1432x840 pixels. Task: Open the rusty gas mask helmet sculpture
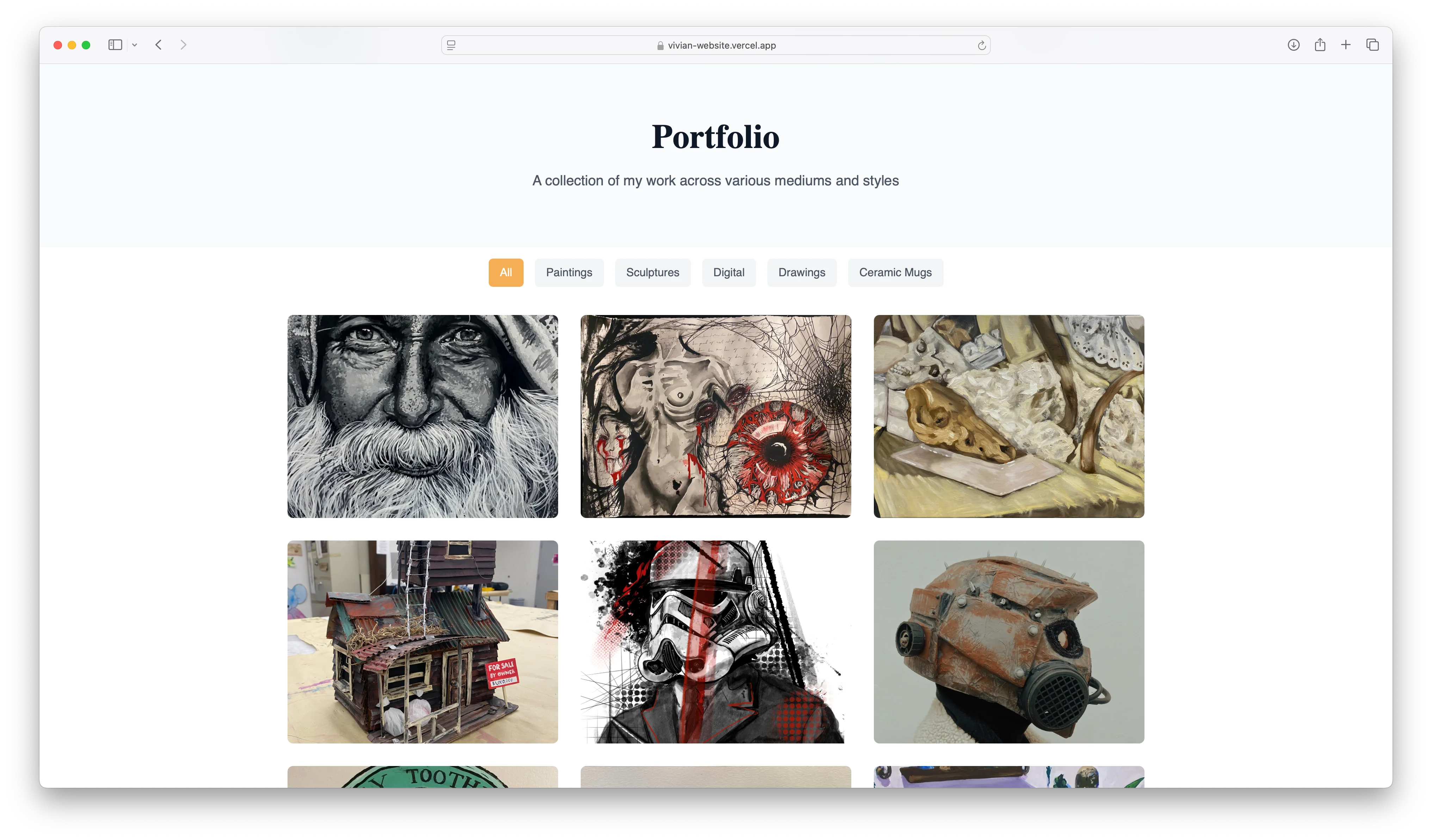coord(1009,642)
